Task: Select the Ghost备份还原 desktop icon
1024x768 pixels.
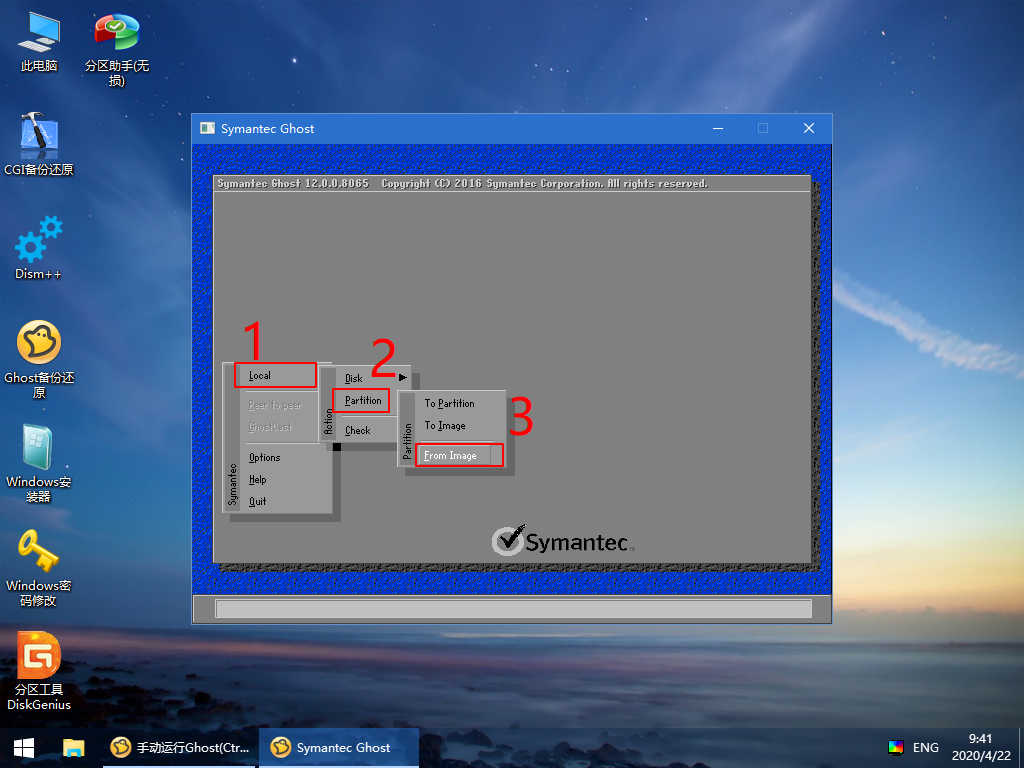Action: [x=39, y=359]
